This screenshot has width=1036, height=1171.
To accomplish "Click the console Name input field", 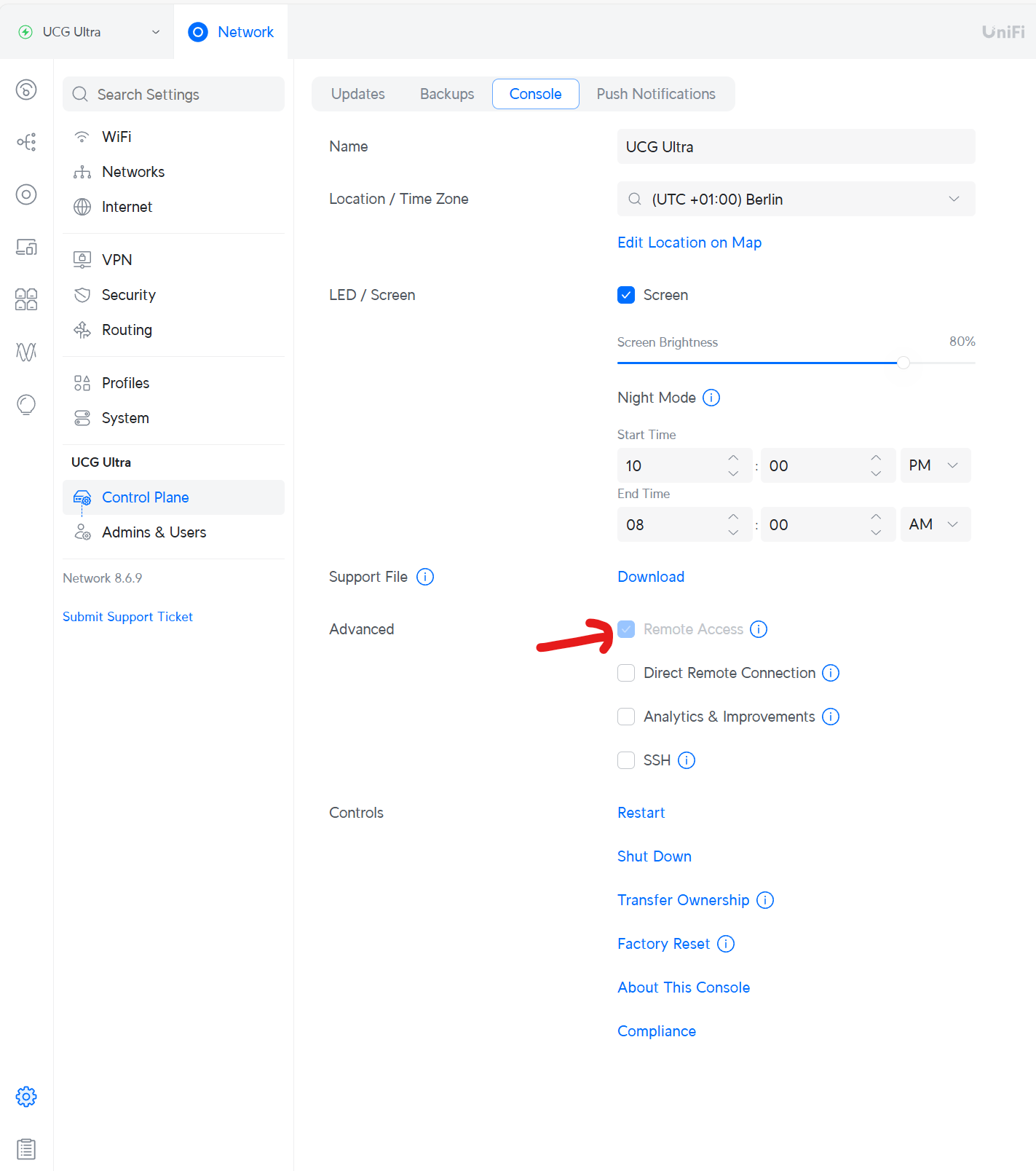I will pos(796,146).
